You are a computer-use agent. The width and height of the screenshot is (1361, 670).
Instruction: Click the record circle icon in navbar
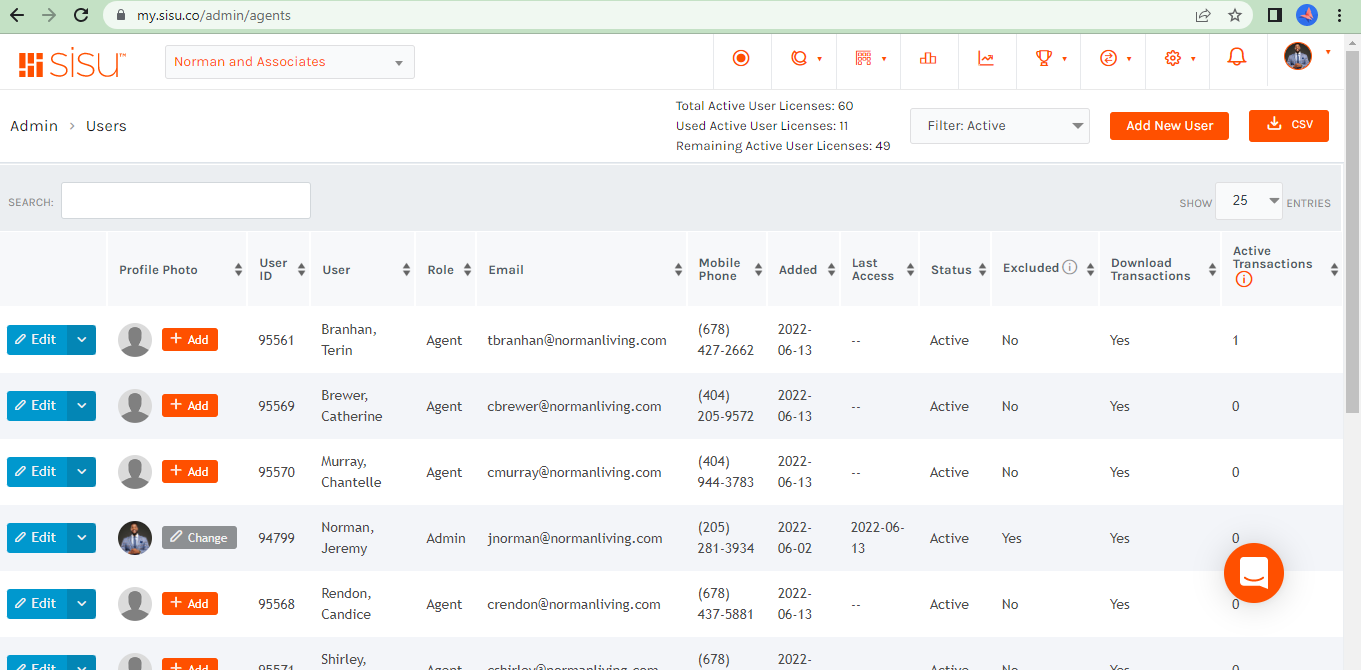tap(741, 58)
